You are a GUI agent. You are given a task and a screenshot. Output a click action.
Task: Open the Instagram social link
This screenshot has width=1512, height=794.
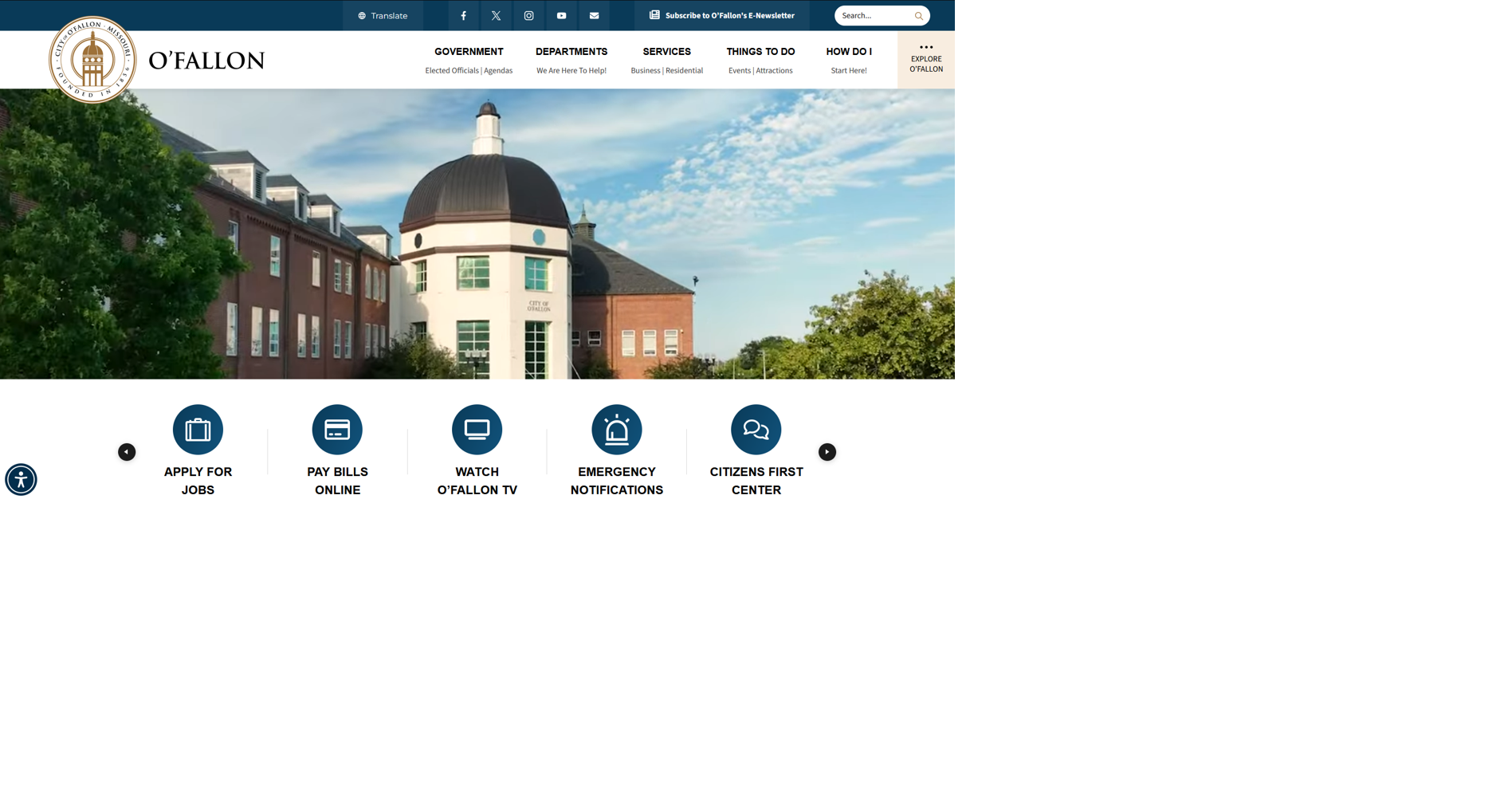pos(528,15)
